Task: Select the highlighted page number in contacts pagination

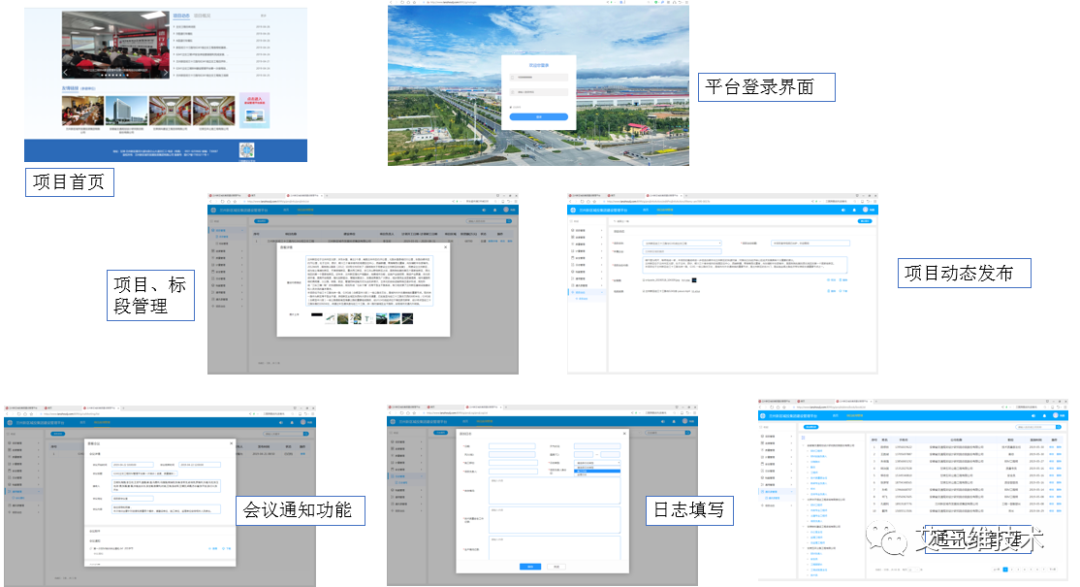Action: [x=1006, y=570]
